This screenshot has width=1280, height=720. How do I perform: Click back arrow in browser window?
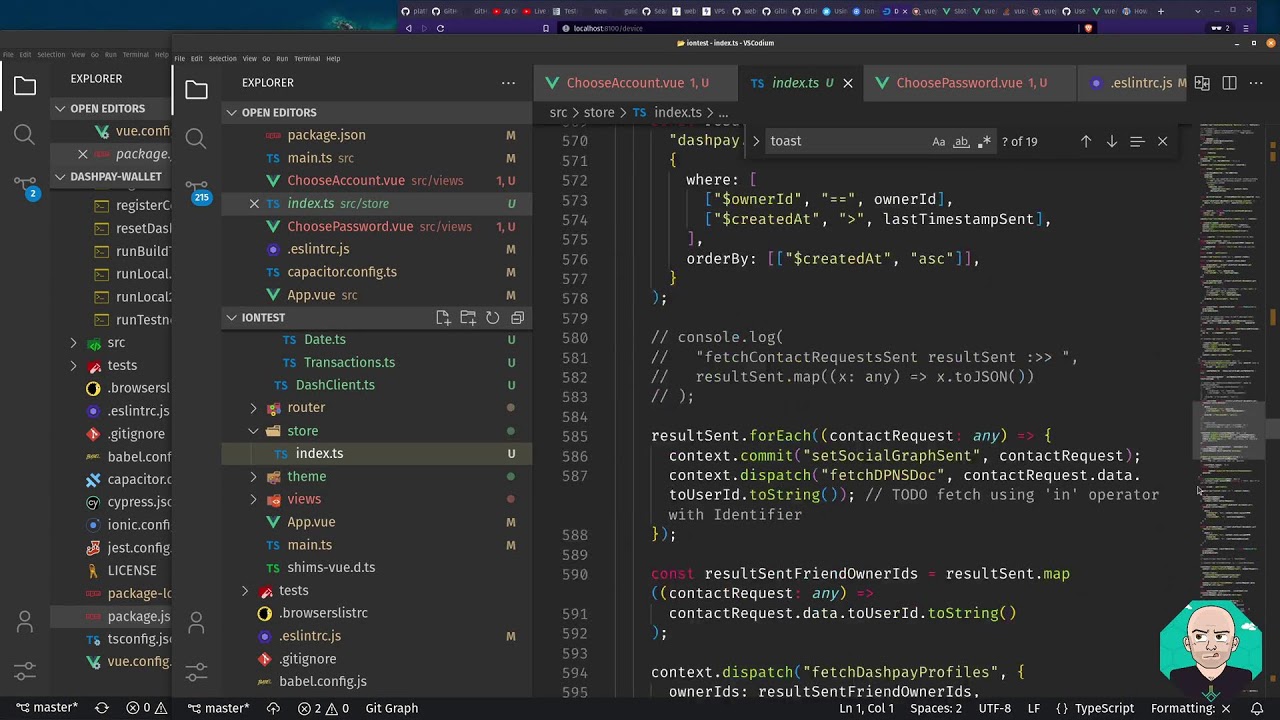click(408, 28)
